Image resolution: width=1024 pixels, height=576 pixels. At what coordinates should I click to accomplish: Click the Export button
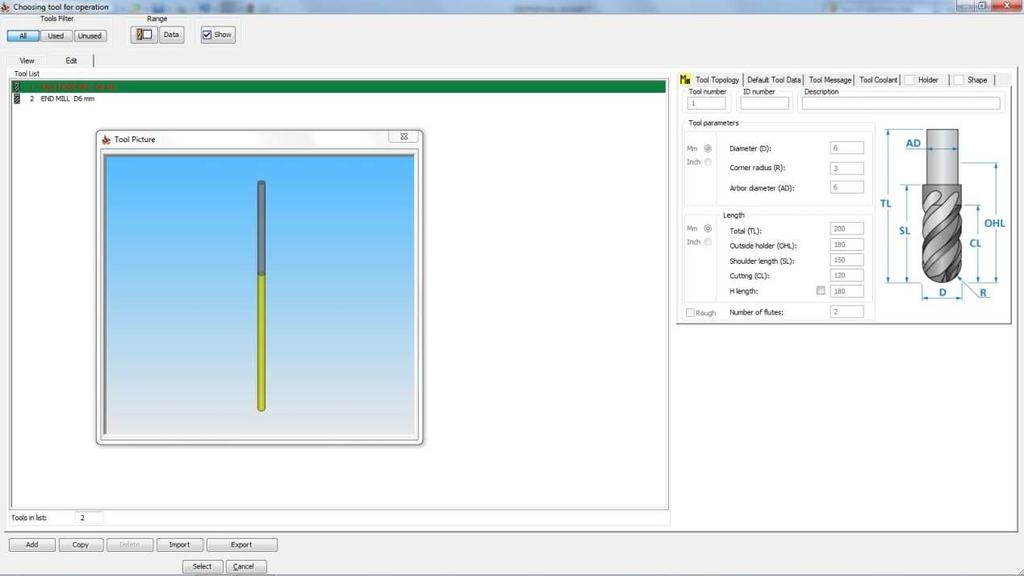[x=242, y=545]
